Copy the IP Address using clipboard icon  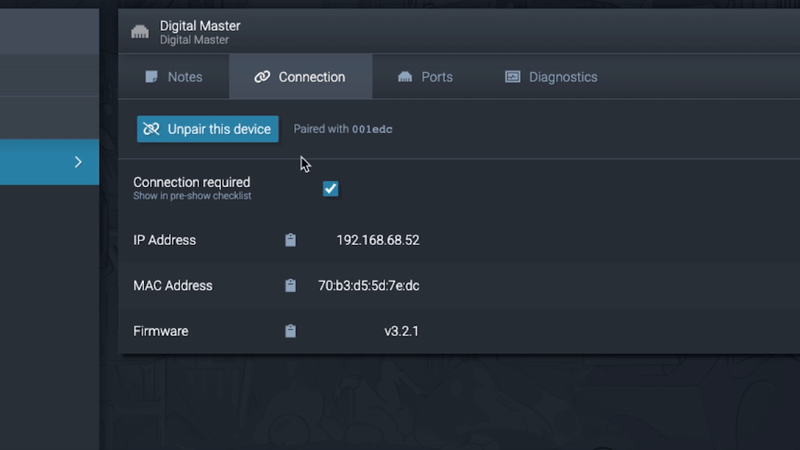coord(290,240)
